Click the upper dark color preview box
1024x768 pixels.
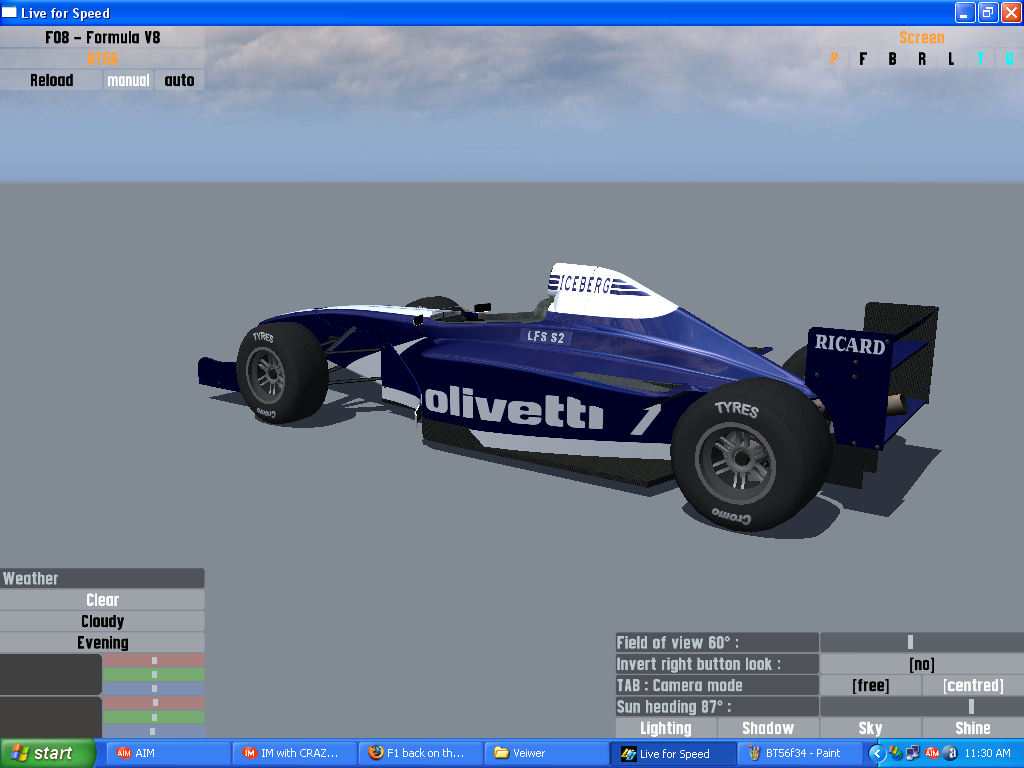tap(51, 675)
